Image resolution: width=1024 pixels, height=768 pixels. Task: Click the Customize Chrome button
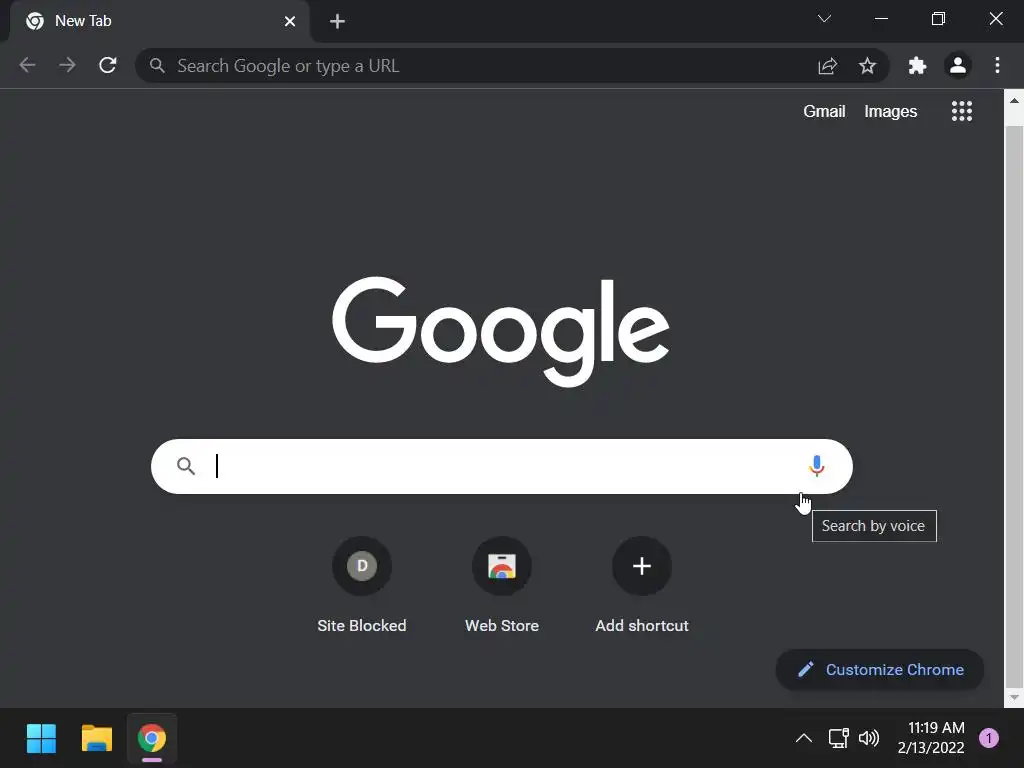tap(880, 669)
